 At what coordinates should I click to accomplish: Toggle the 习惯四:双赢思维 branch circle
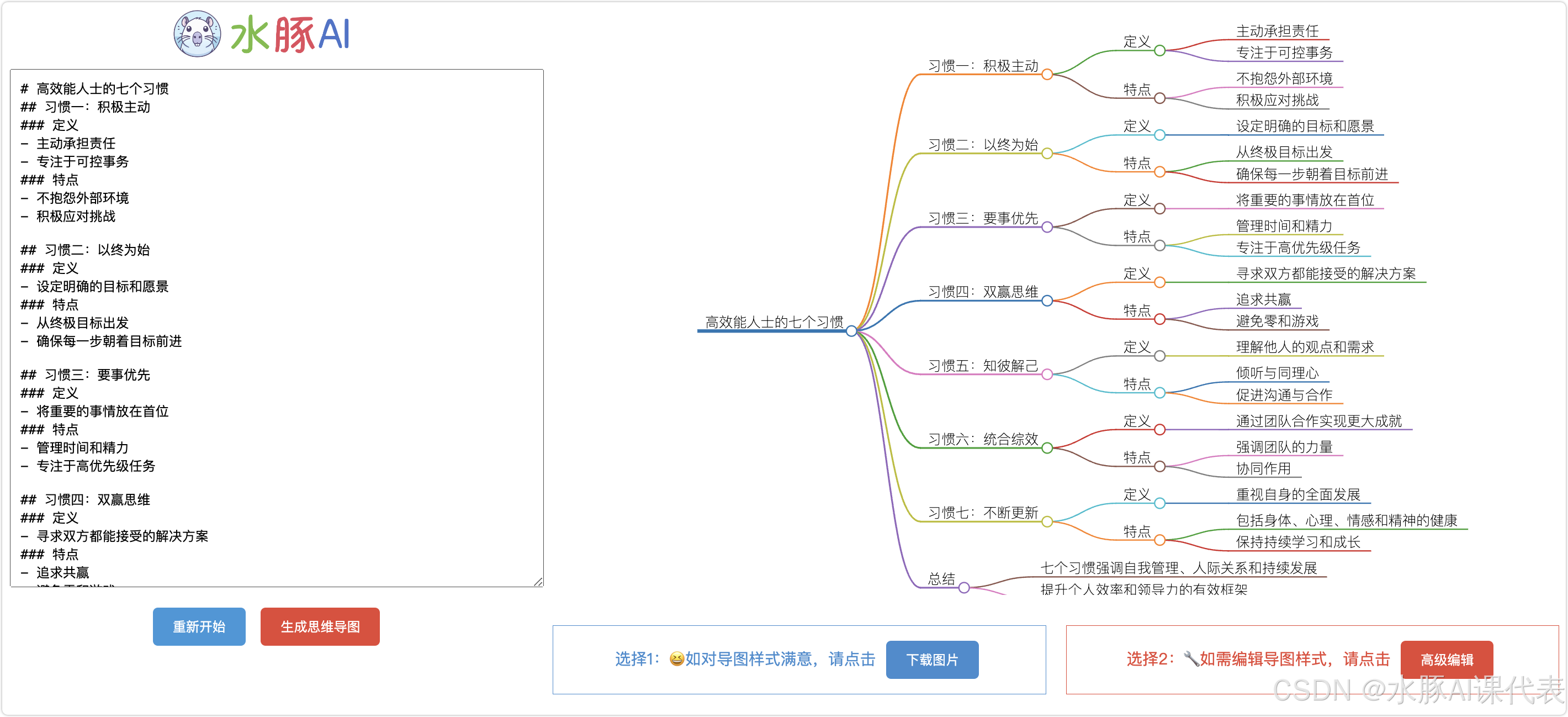click(1047, 301)
